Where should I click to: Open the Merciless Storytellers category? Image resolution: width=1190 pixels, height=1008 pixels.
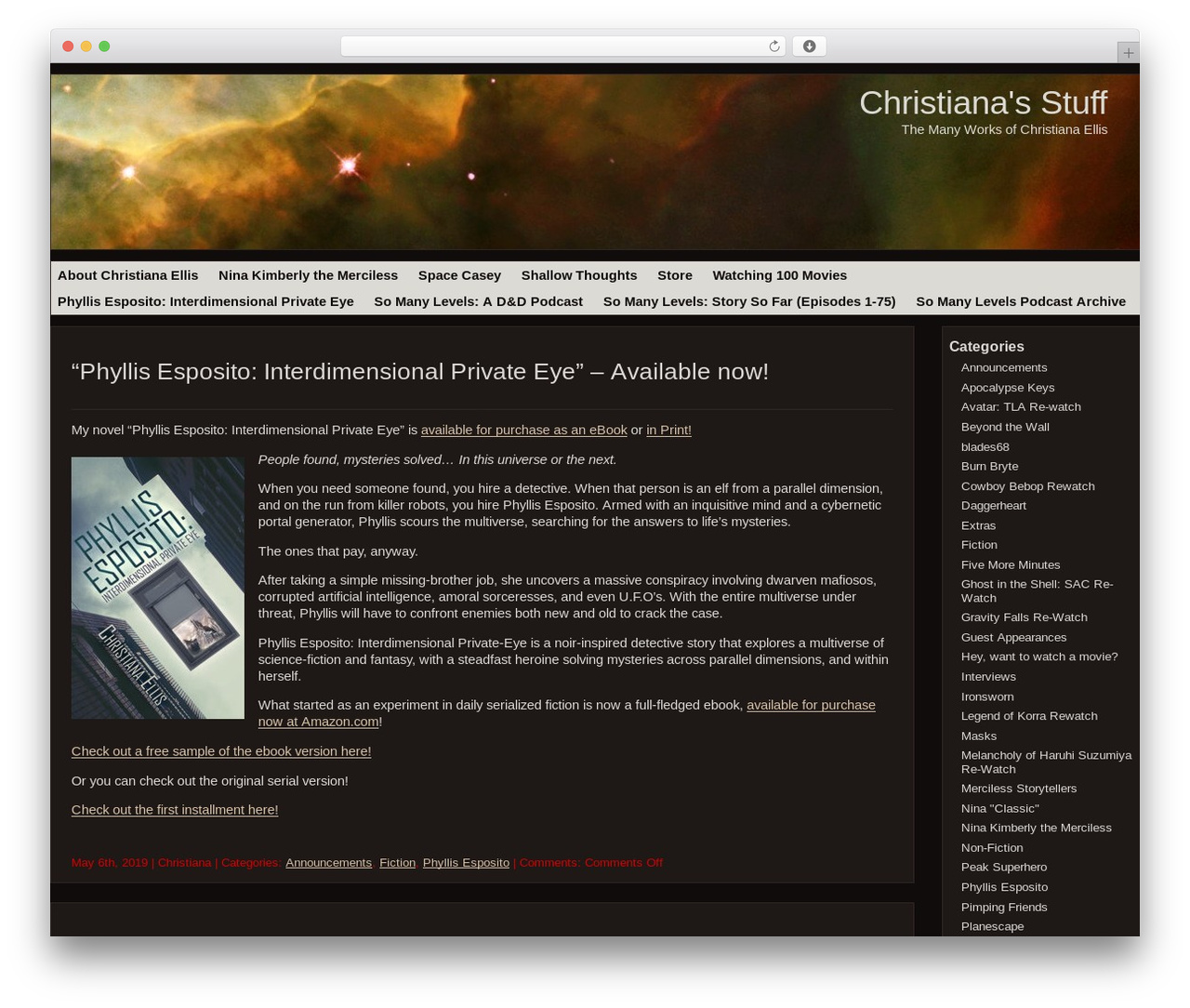click(1019, 789)
